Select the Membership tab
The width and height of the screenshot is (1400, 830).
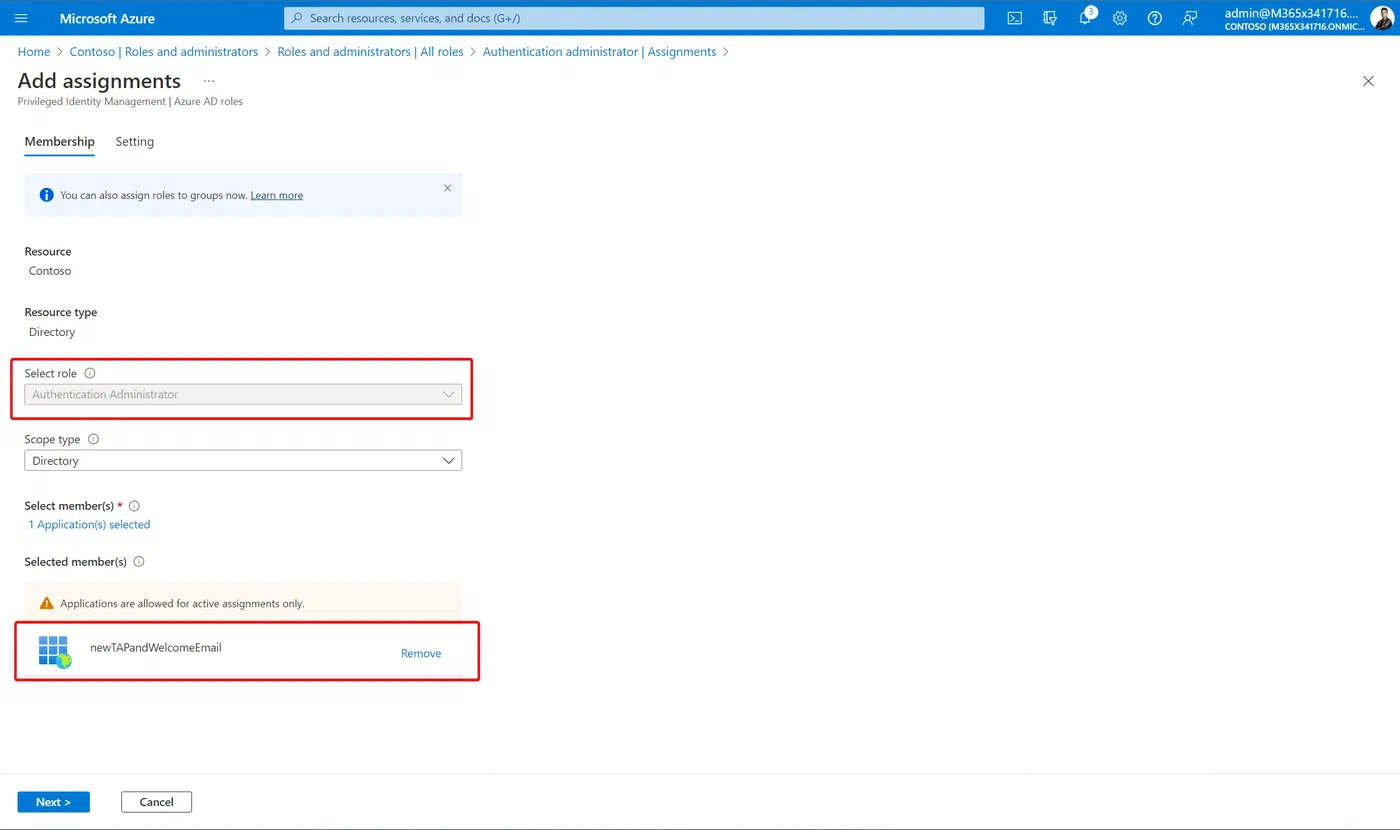[x=60, y=142]
